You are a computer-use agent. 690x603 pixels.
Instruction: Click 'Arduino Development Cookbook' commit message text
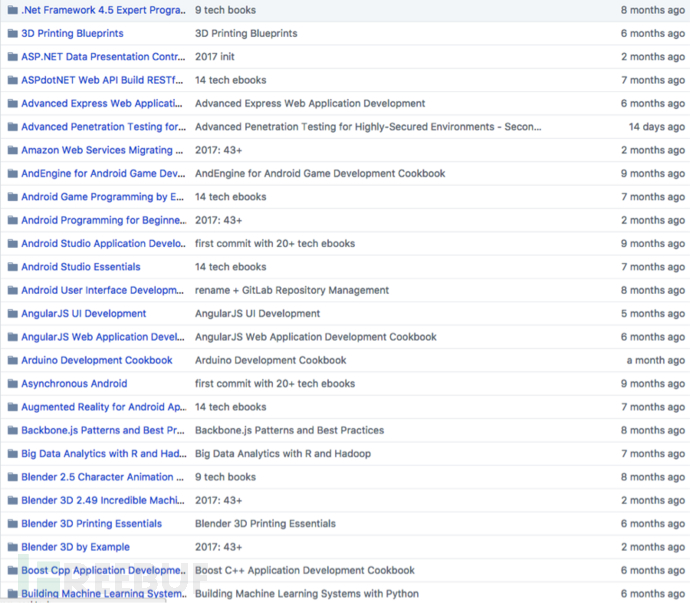click(271, 360)
